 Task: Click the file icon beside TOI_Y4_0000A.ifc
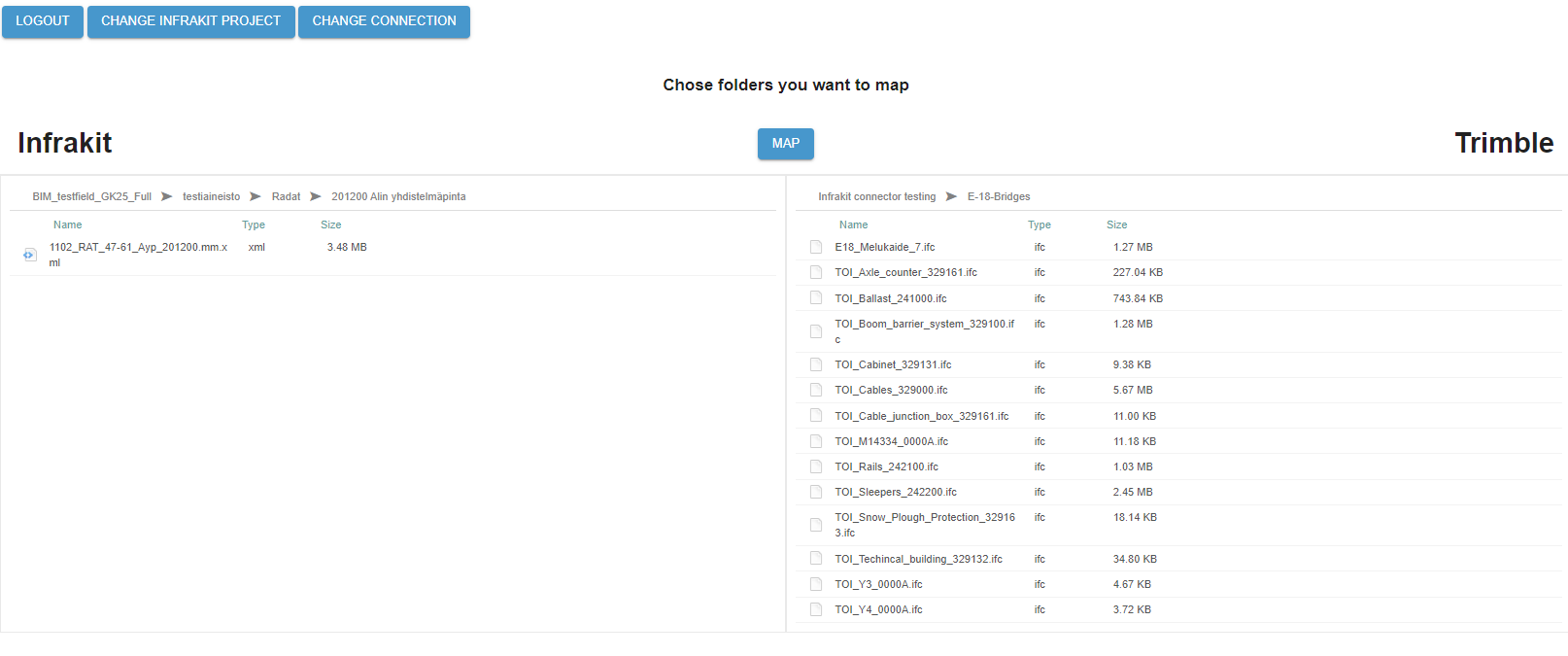coord(816,609)
